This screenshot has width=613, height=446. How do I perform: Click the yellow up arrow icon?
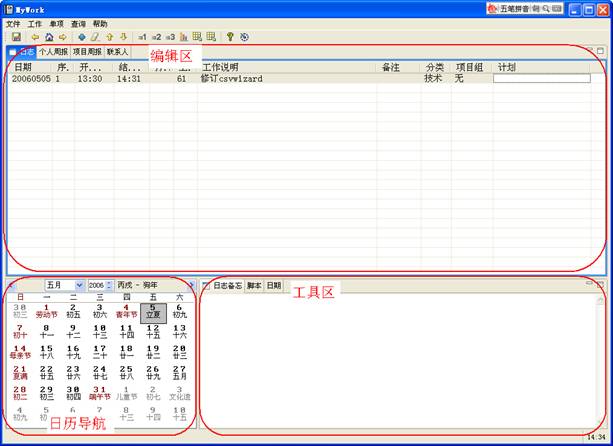(x=109, y=37)
